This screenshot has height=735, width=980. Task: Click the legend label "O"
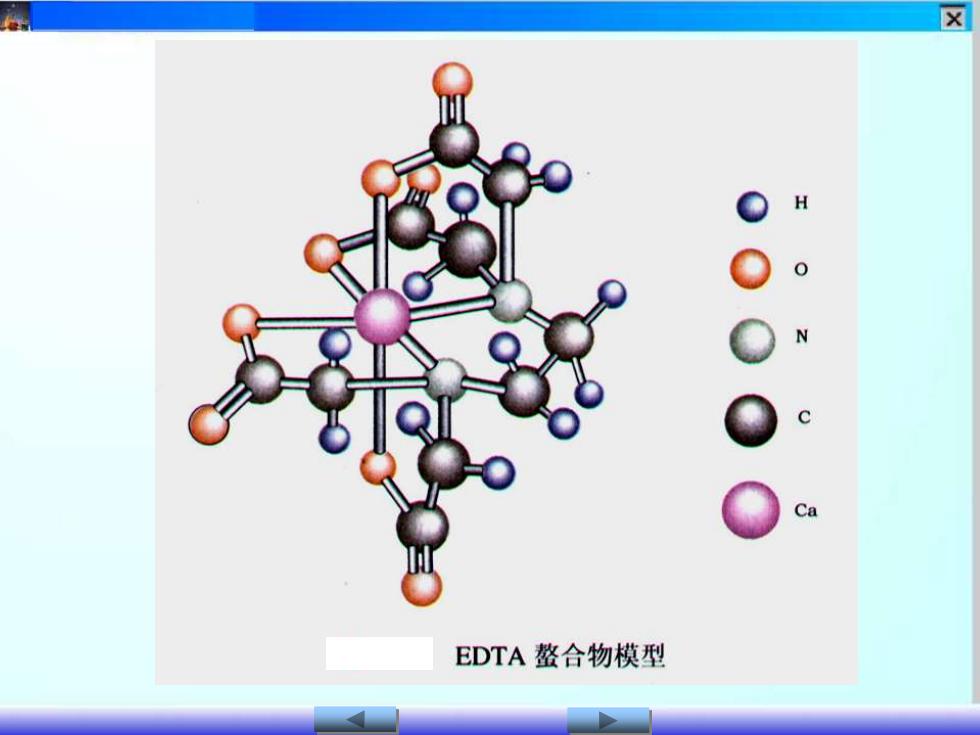(x=801, y=269)
